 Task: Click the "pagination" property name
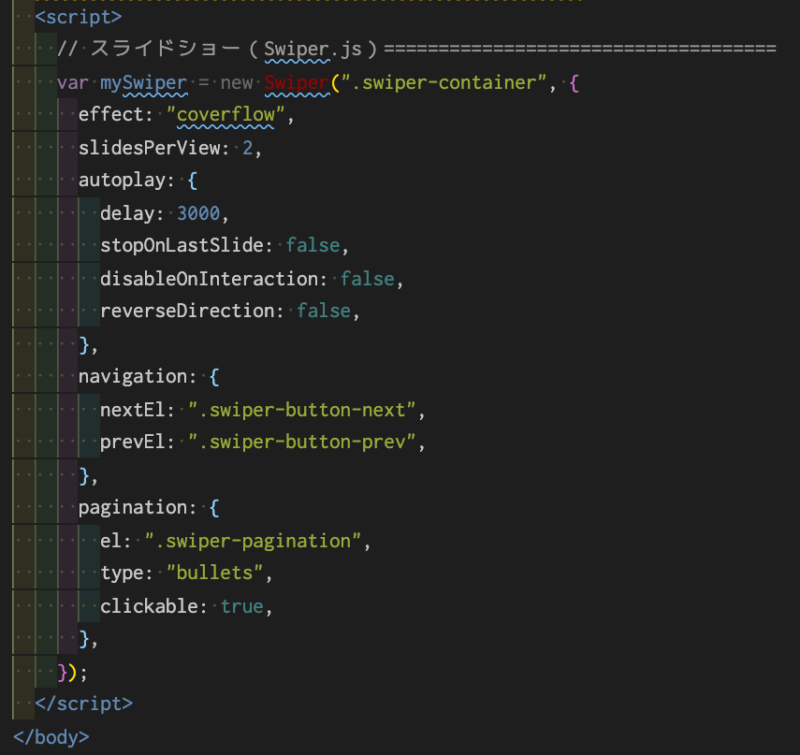[133, 508]
